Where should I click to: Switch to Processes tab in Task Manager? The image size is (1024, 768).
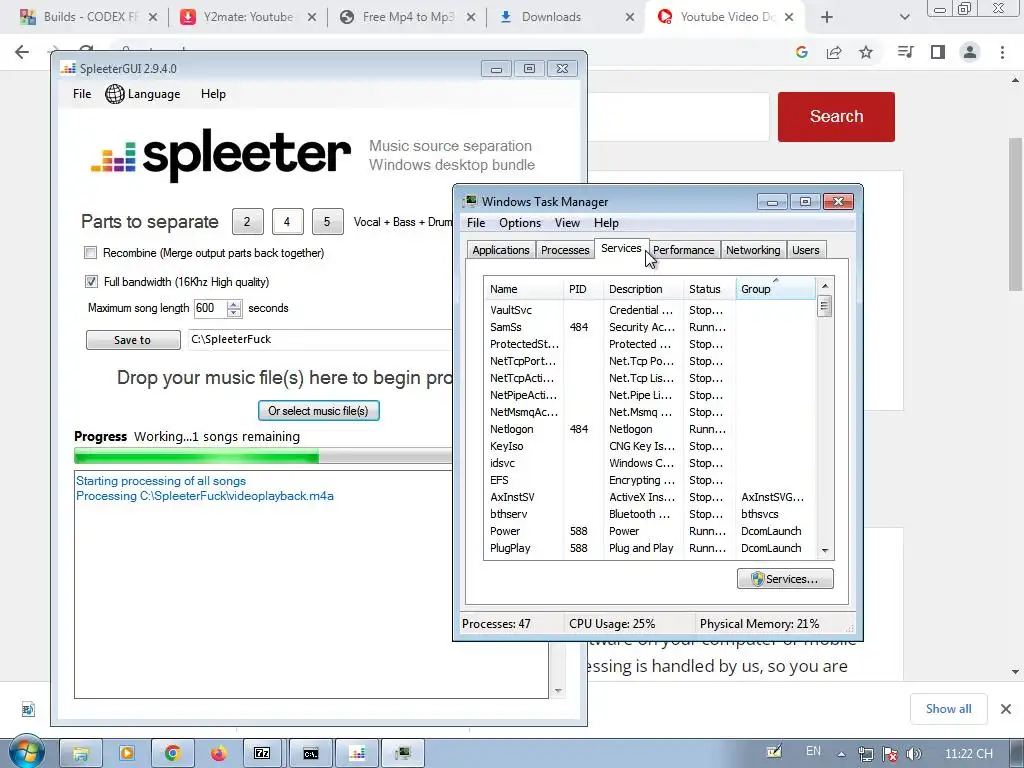pos(565,250)
